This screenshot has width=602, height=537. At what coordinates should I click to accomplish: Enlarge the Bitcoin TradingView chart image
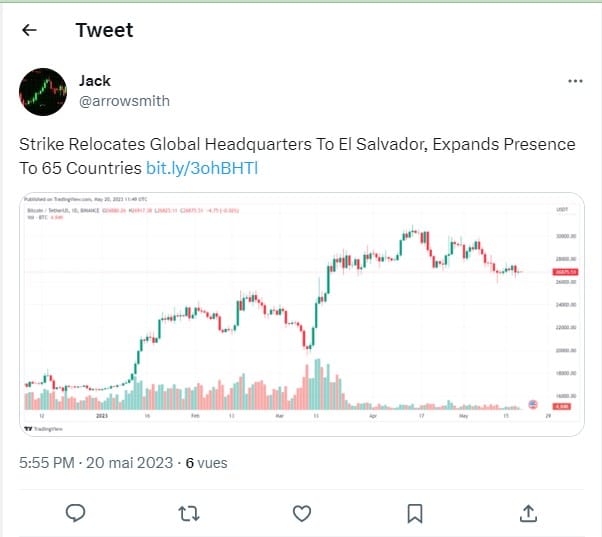[x=302, y=314]
